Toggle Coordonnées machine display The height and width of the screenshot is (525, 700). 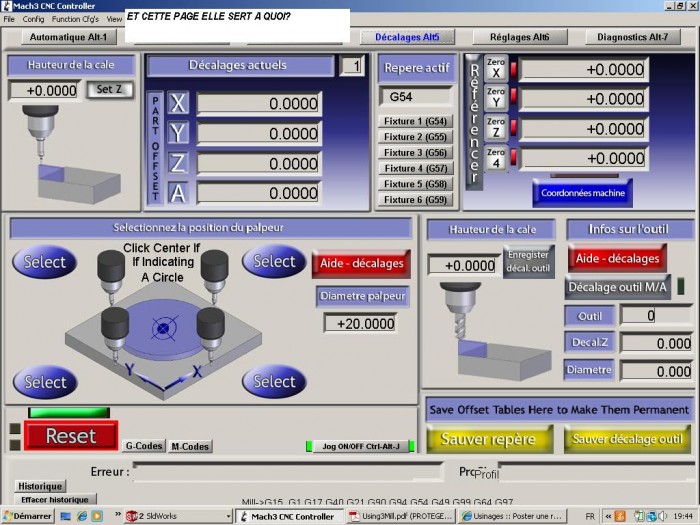coord(583,193)
